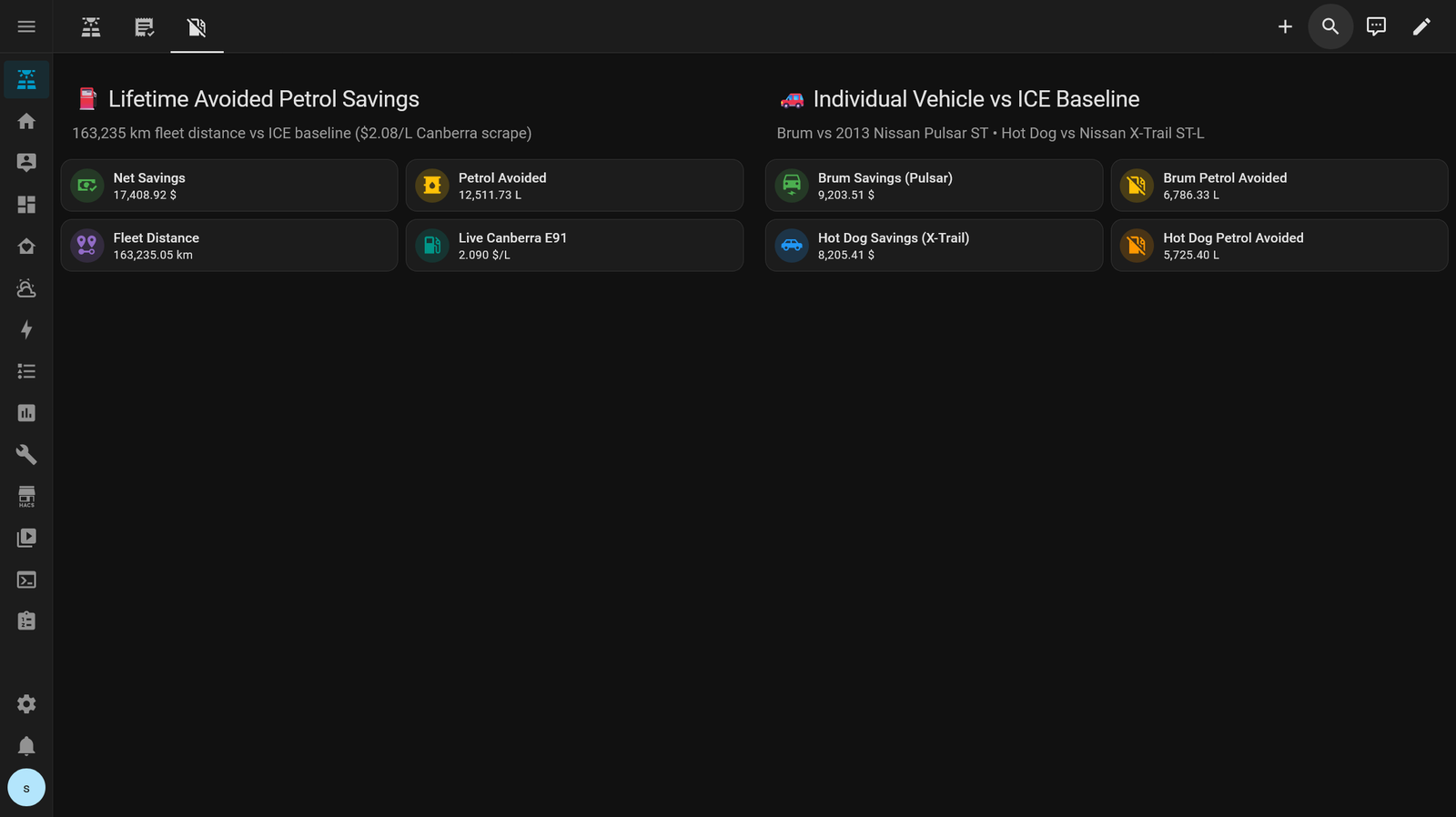Click the orange no-fuel icon on Brum Petrol Avoided
The image size is (1456, 817).
click(1137, 186)
